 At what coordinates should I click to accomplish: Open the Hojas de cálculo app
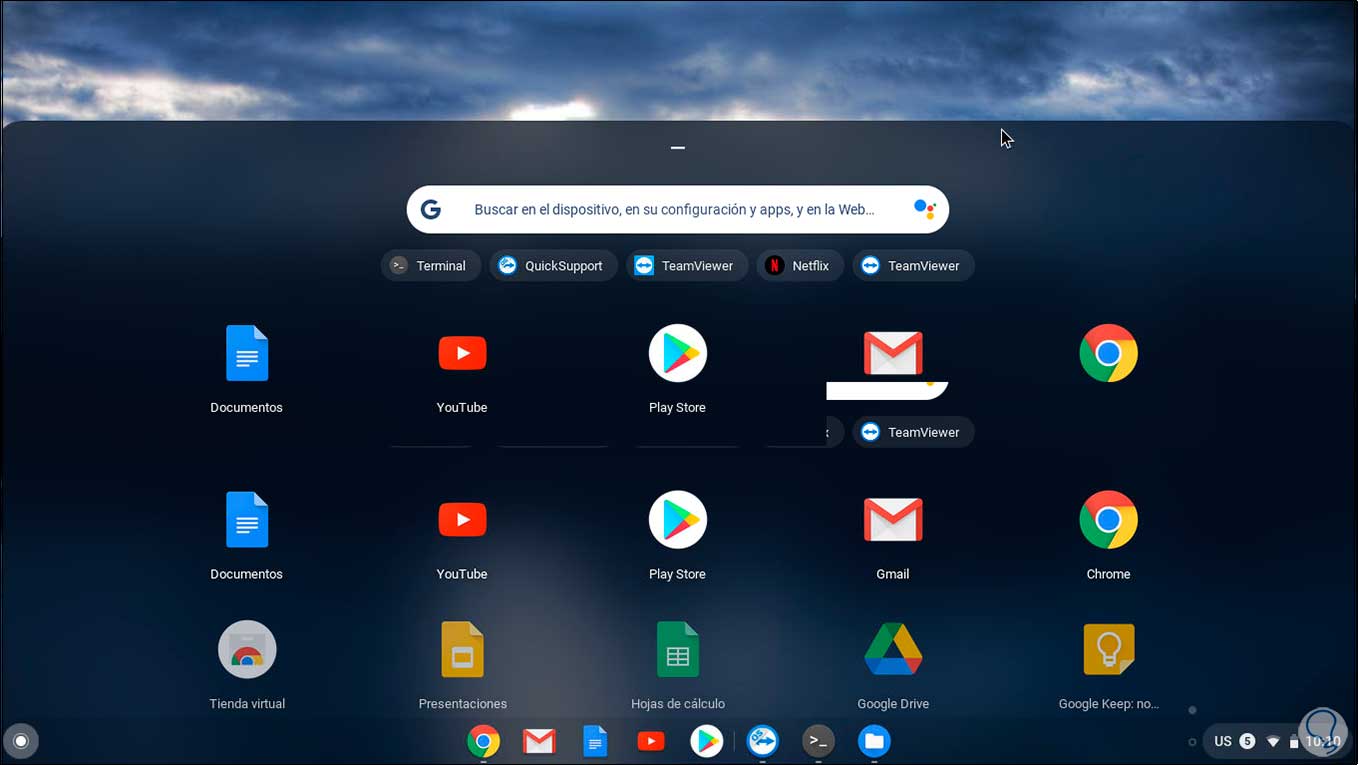pos(678,665)
